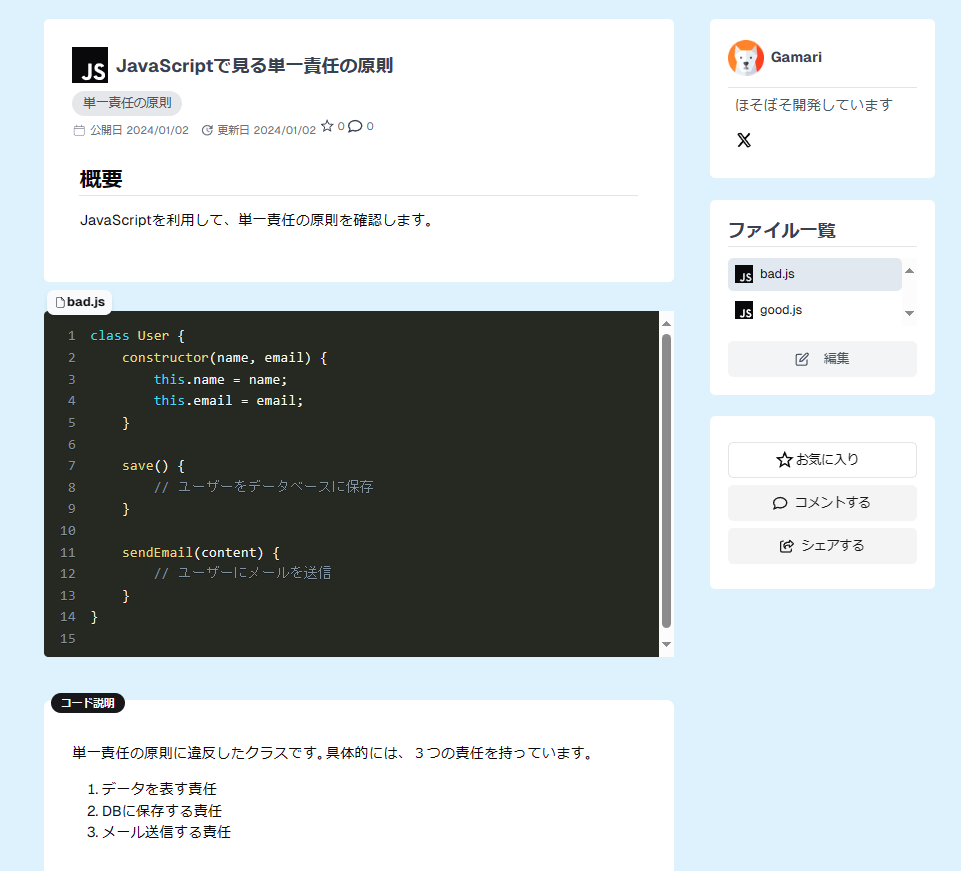This screenshot has height=871, width=961.
Task: Open the Gamari username link
Action: 796,57
